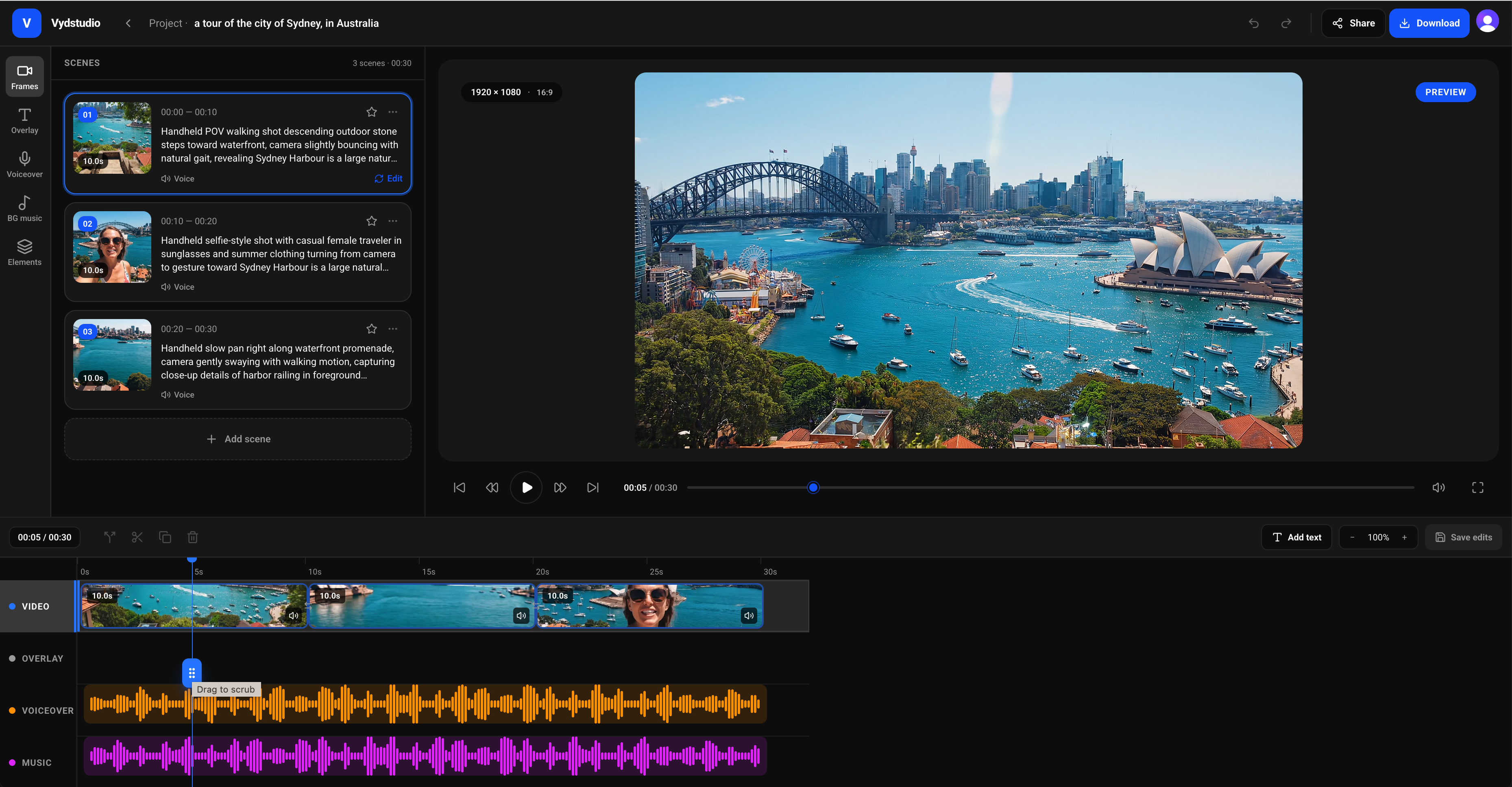Viewport: 1512px width, 787px height.
Task: Click Save edits button
Action: pyautogui.click(x=1464, y=538)
